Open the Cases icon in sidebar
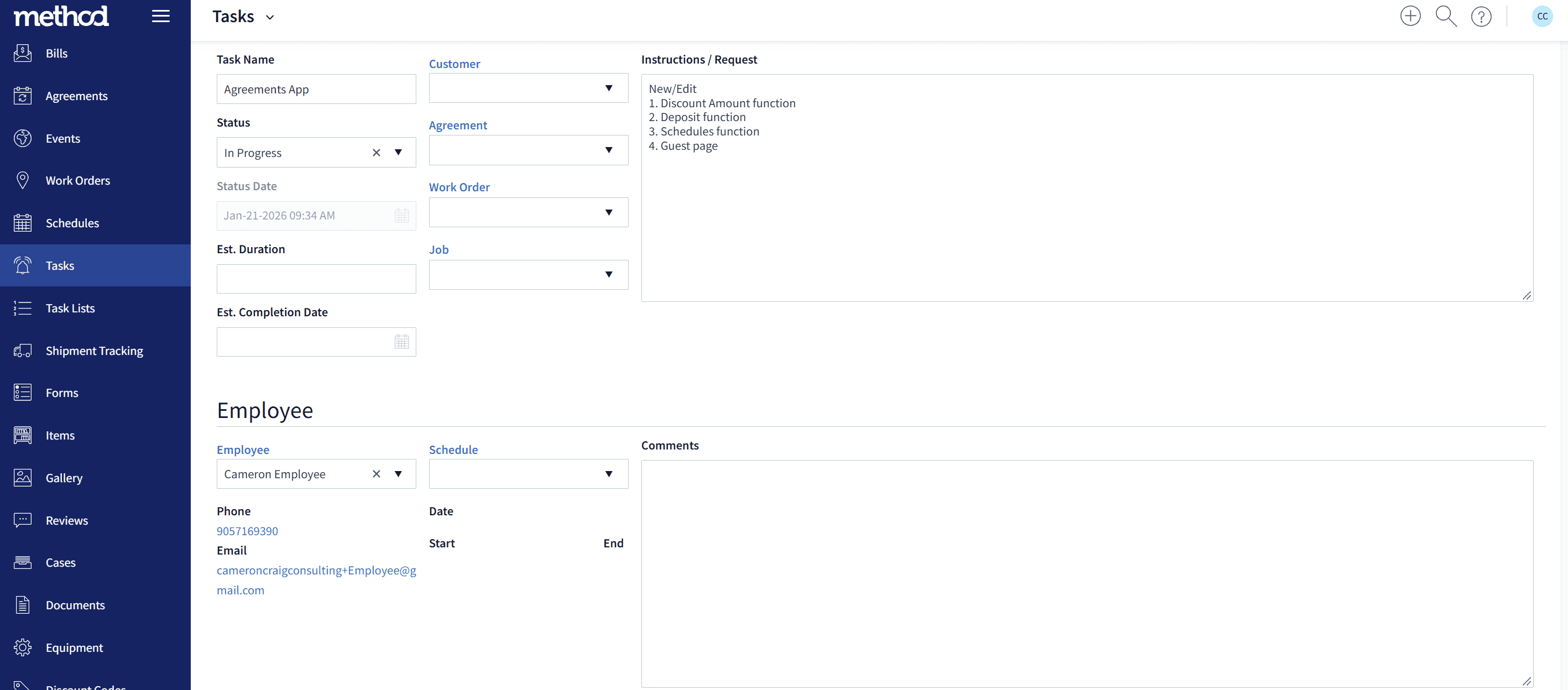The image size is (1568, 690). (23, 562)
